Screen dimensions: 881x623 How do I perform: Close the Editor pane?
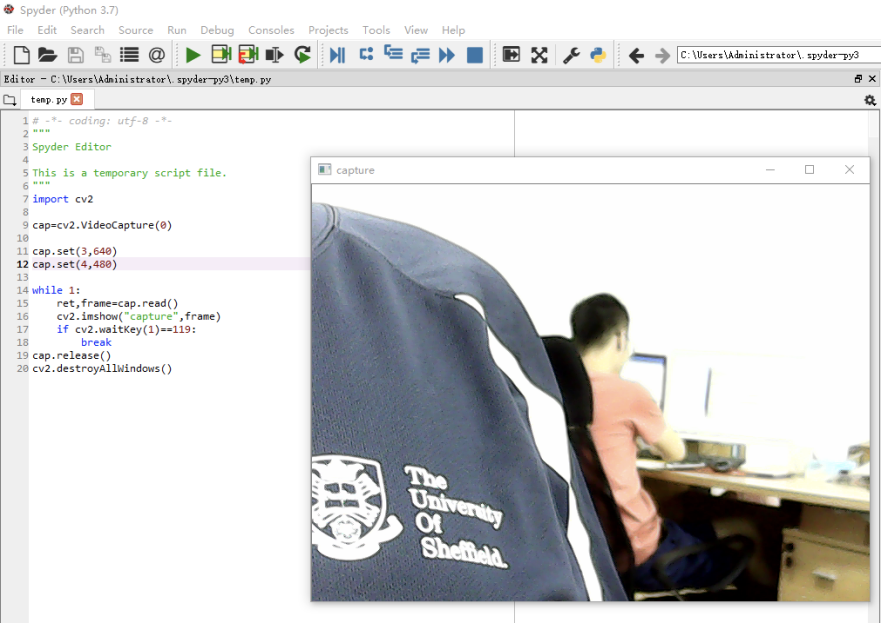(872, 79)
